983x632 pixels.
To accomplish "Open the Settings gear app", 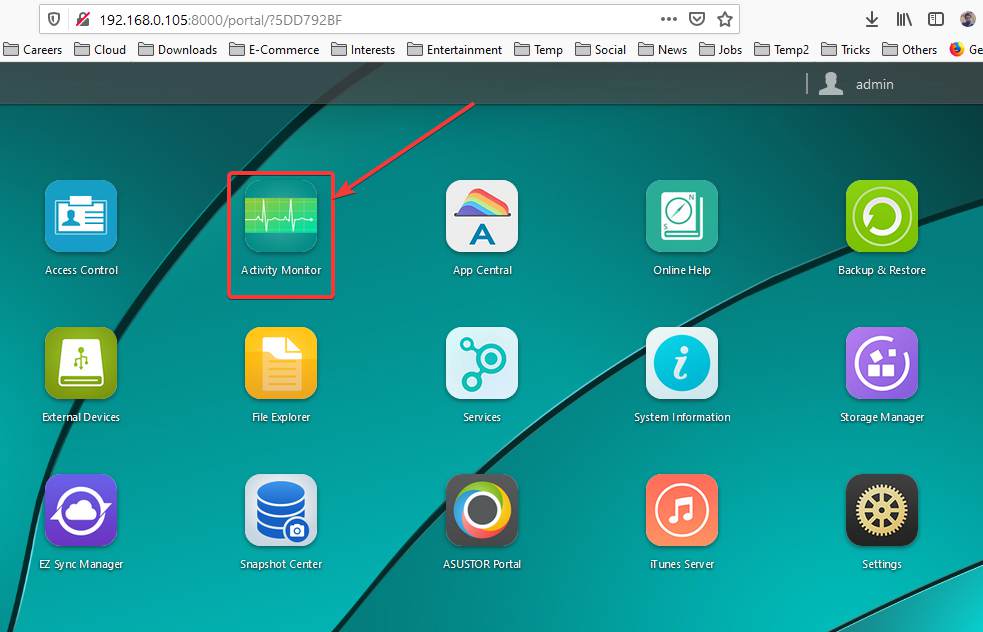I will [881, 510].
